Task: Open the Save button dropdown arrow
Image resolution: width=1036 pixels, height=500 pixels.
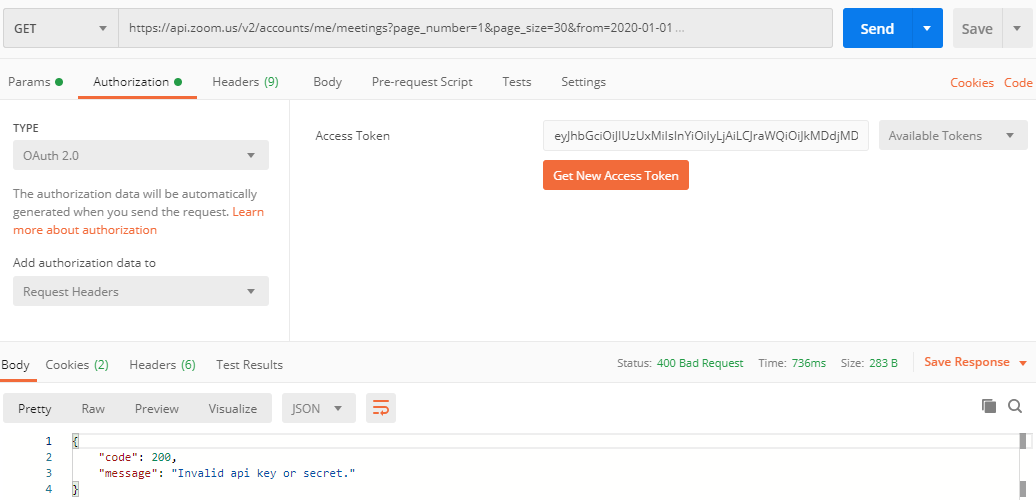Action: [x=1017, y=28]
